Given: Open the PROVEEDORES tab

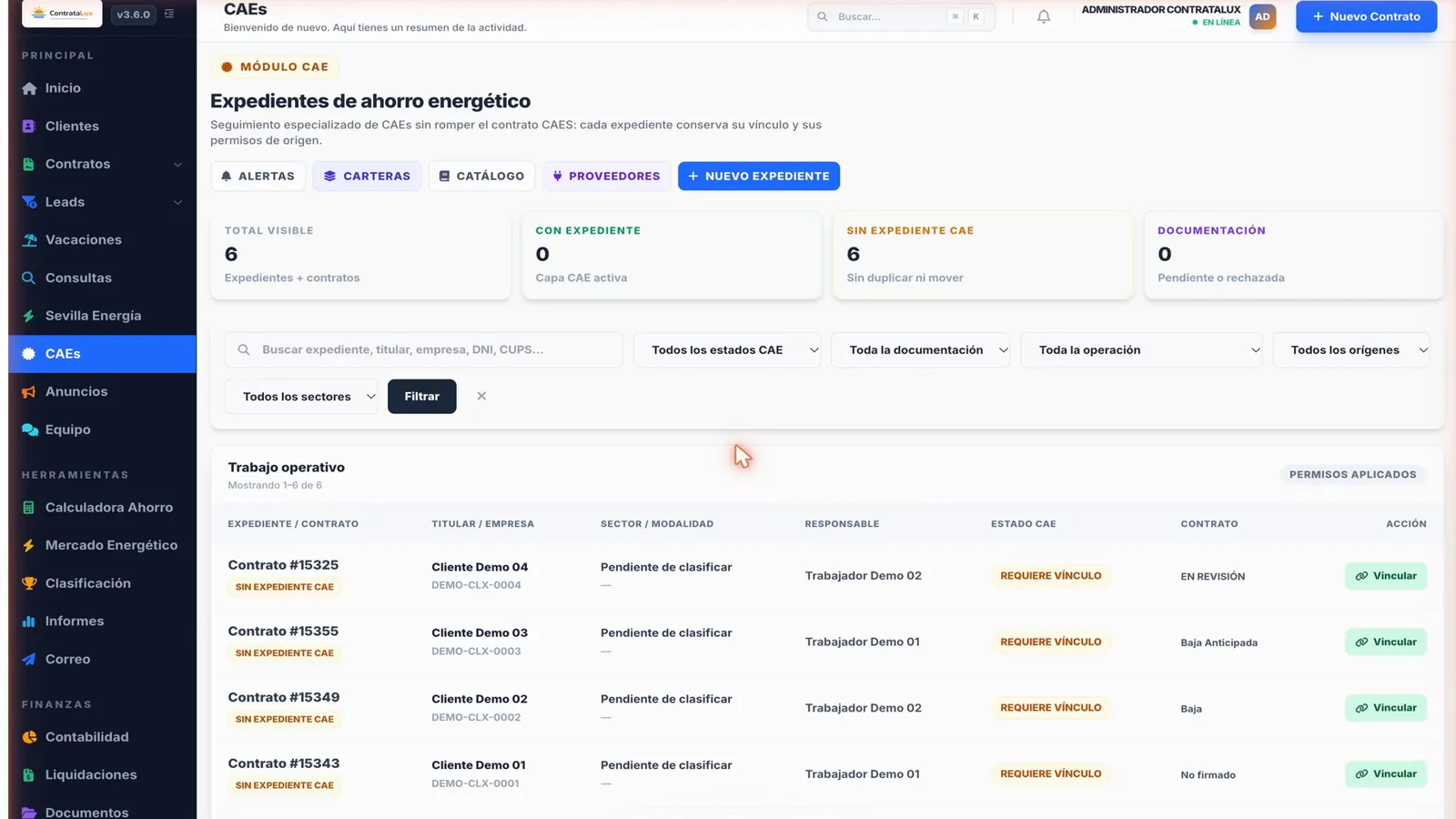Looking at the screenshot, I should pos(607,177).
